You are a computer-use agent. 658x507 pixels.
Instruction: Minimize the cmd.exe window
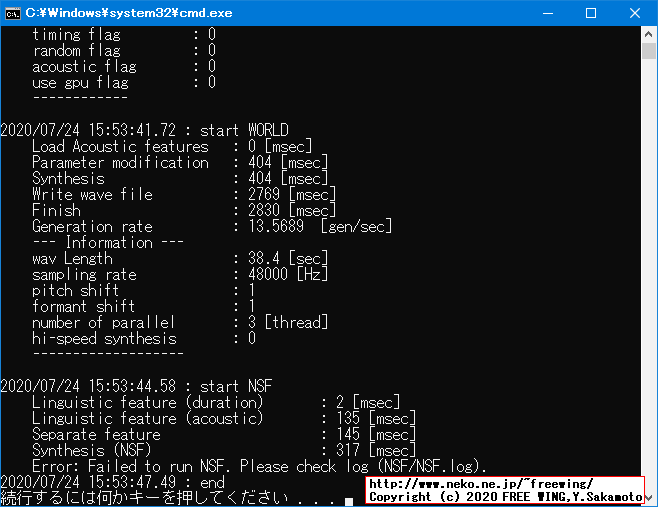point(544,13)
